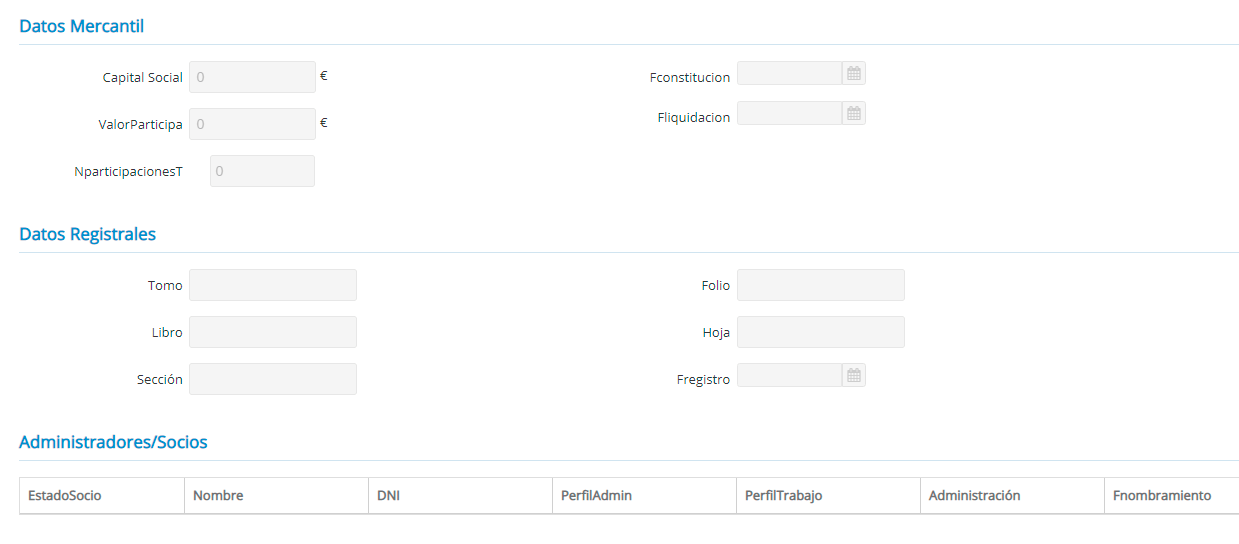Screen dimensions: 1239x544
Task: Sort table by Nombre column header
Action: click(218, 496)
